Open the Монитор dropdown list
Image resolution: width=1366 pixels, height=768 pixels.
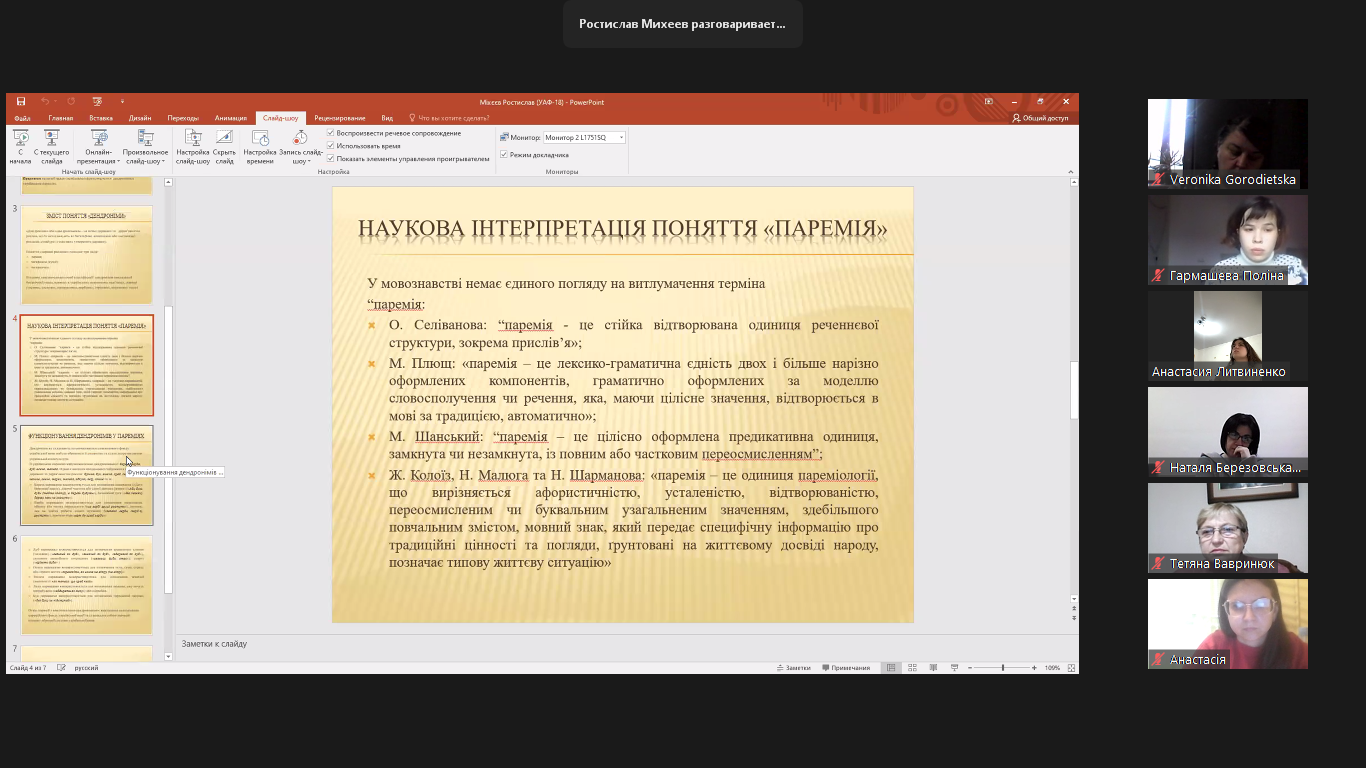621,137
